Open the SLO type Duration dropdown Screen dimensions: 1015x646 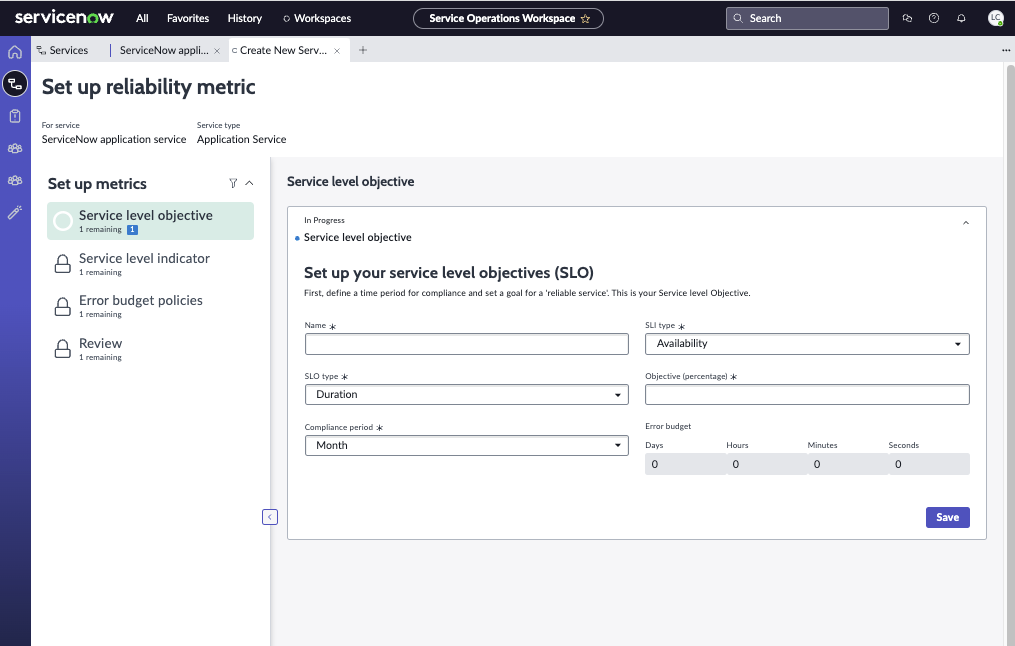(467, 394)
